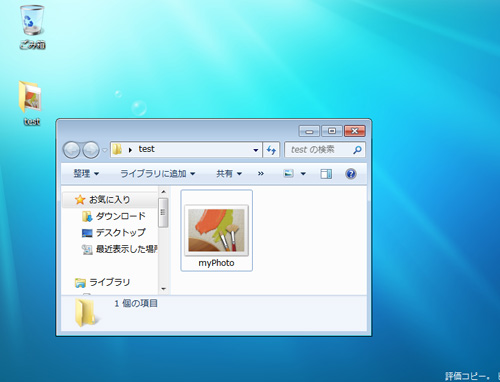Select the test folder on desktop
Image resolution: width=500 pixels, height=382 pixels.
pos(31,103)
